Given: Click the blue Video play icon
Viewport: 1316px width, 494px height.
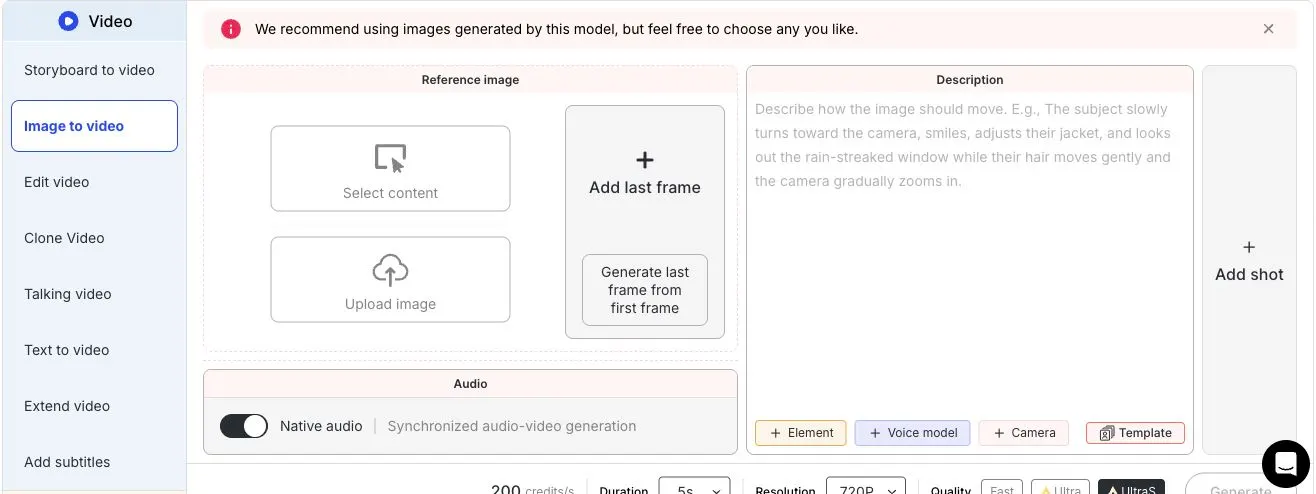Looking at the screenshot, I should pos(68,21).
